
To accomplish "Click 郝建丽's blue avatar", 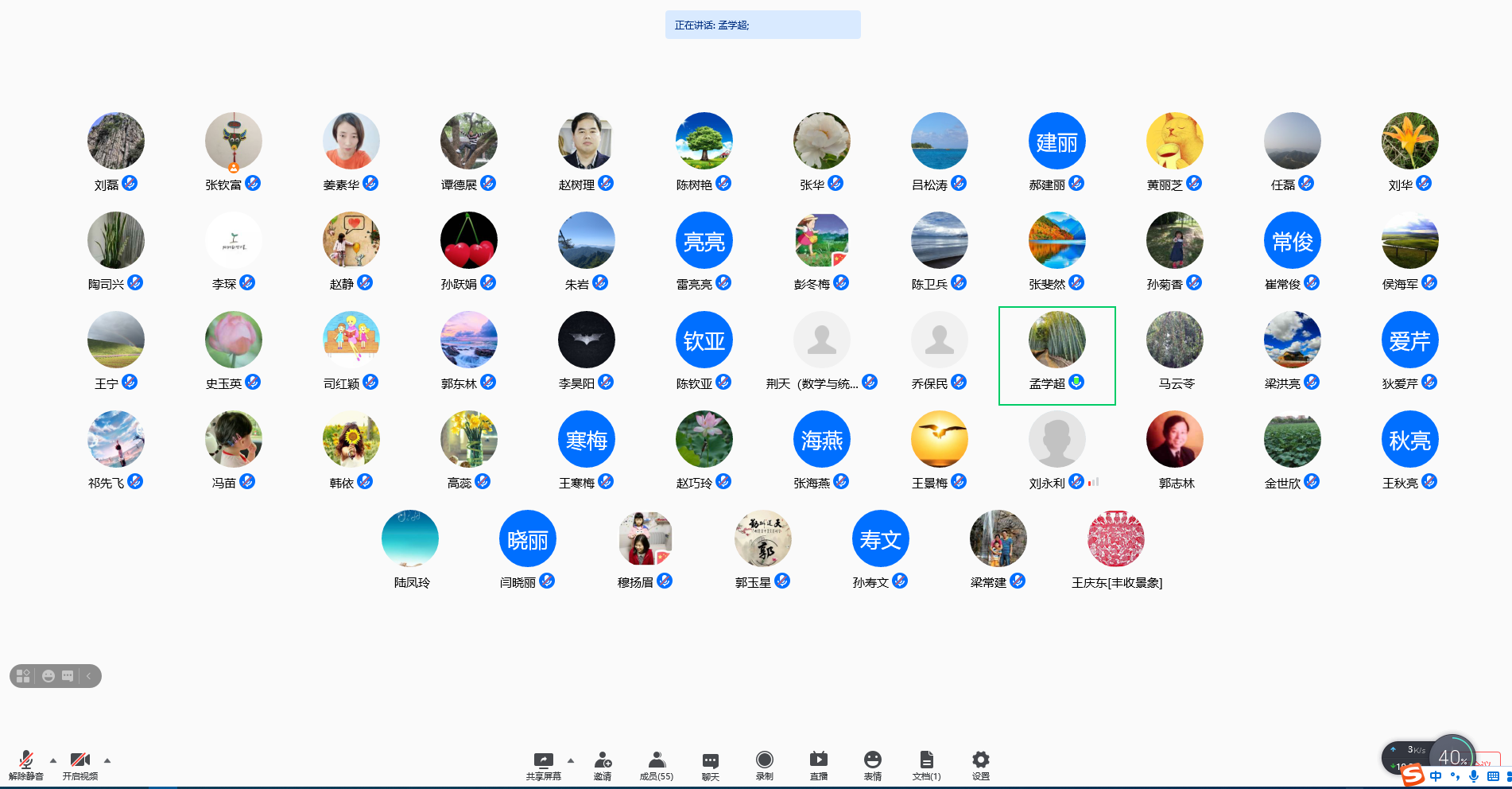I will [x=1056, y=142].
